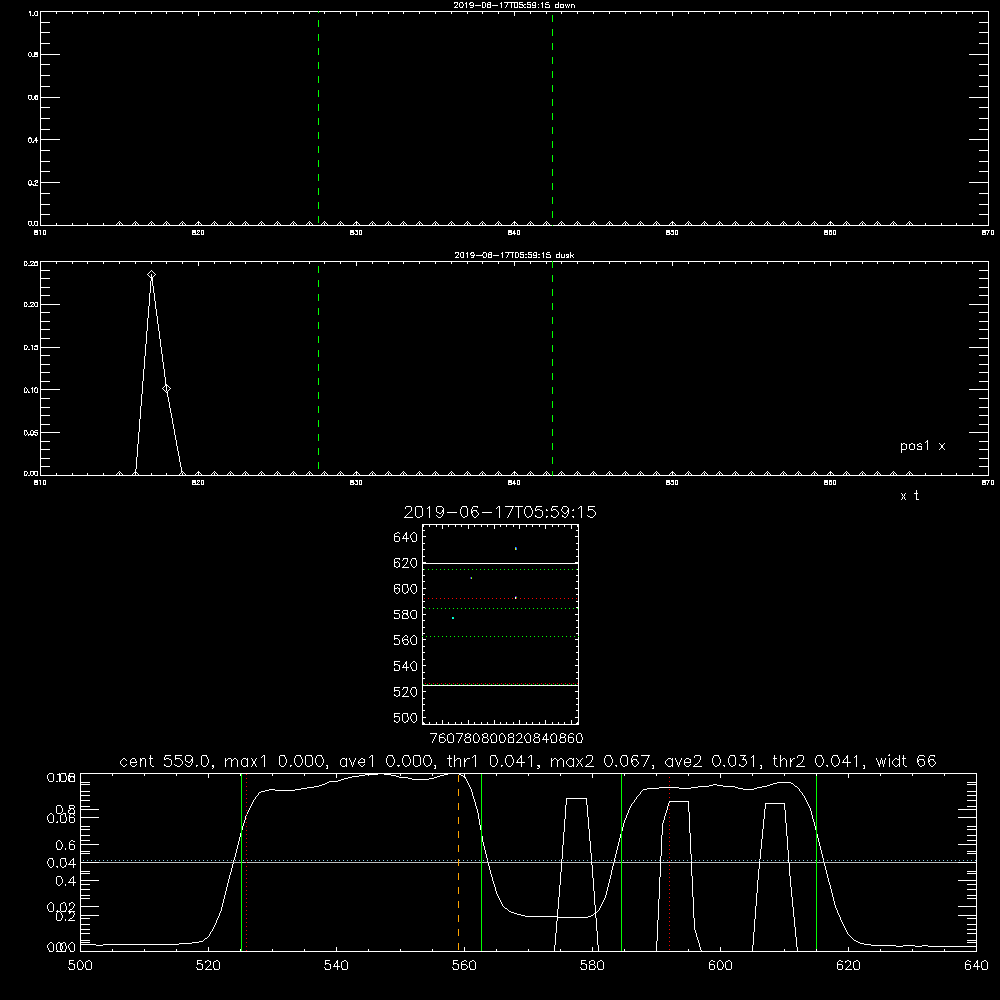Click the red dotted horizontal line in small plot
This screenshot has width=1000, height=1000.
click(501, 599)
